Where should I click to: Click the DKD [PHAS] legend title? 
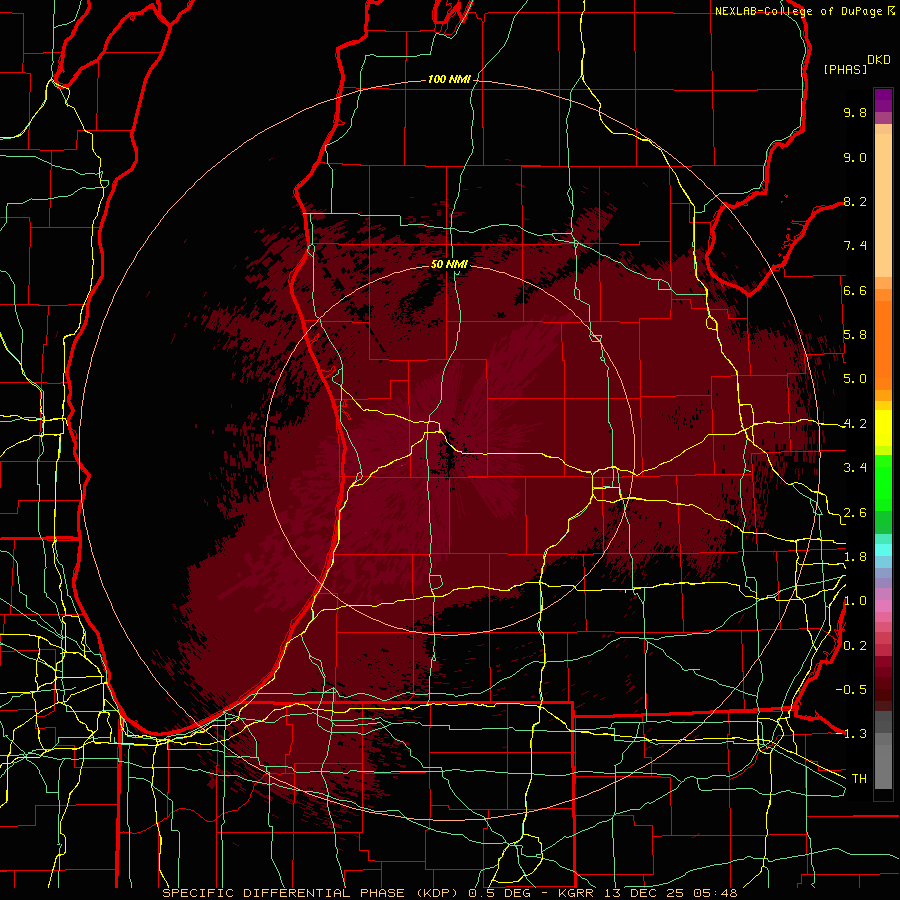point(856,64)
